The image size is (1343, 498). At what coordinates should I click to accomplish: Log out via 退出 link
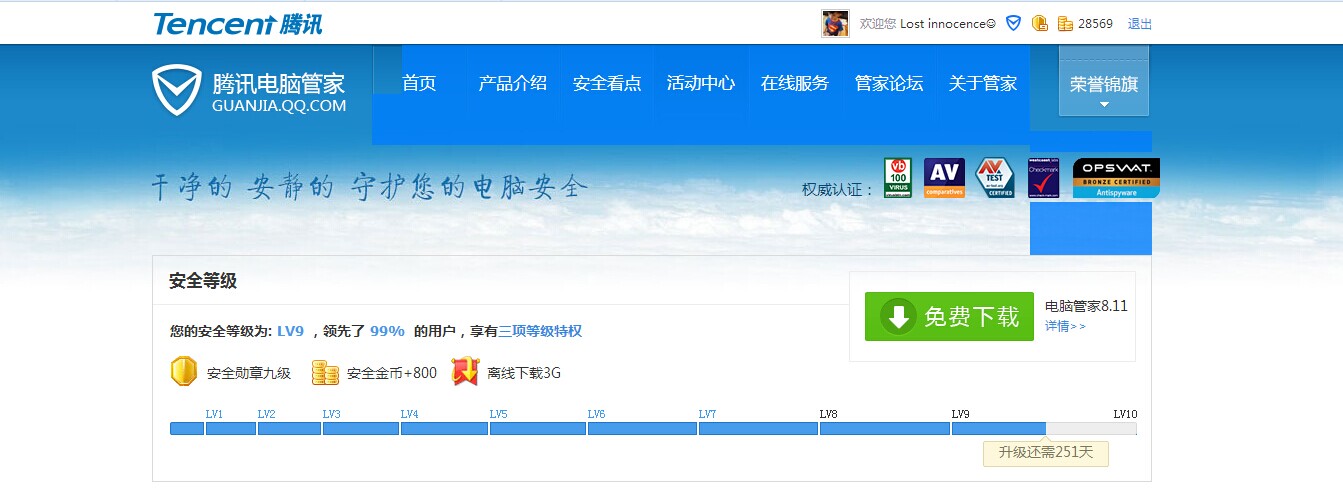pyautogui.click(x=1140, y=23)
